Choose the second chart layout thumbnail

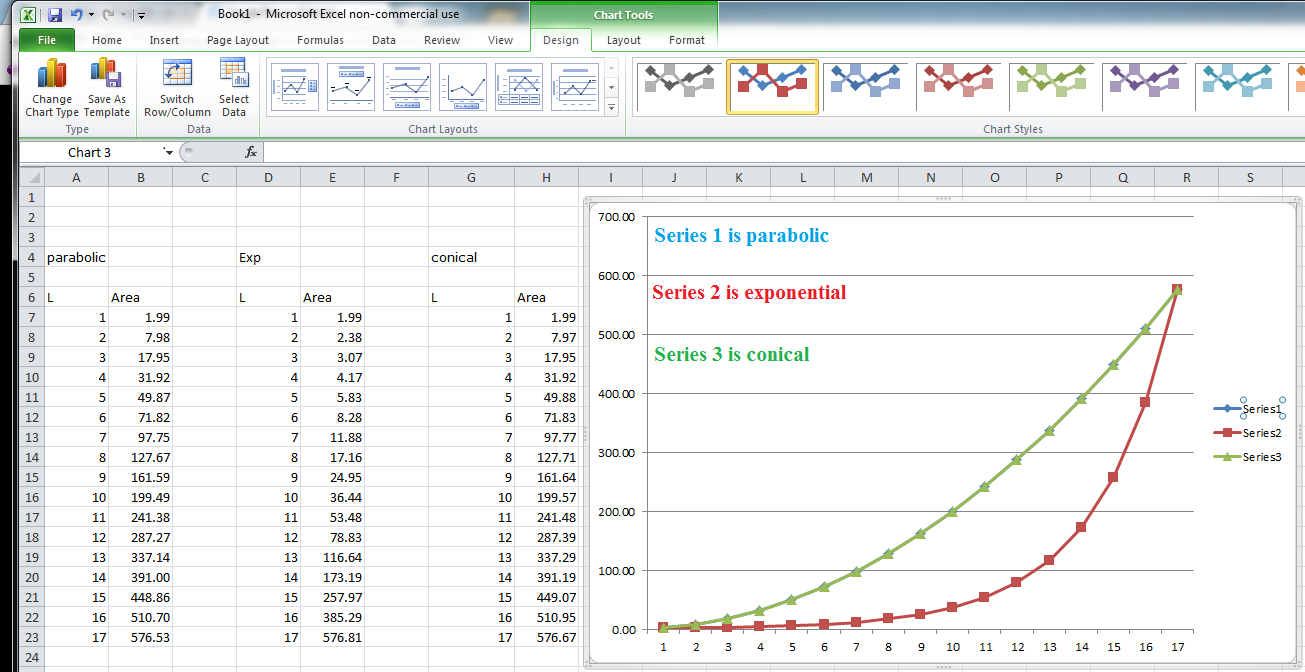coord(351,87)
